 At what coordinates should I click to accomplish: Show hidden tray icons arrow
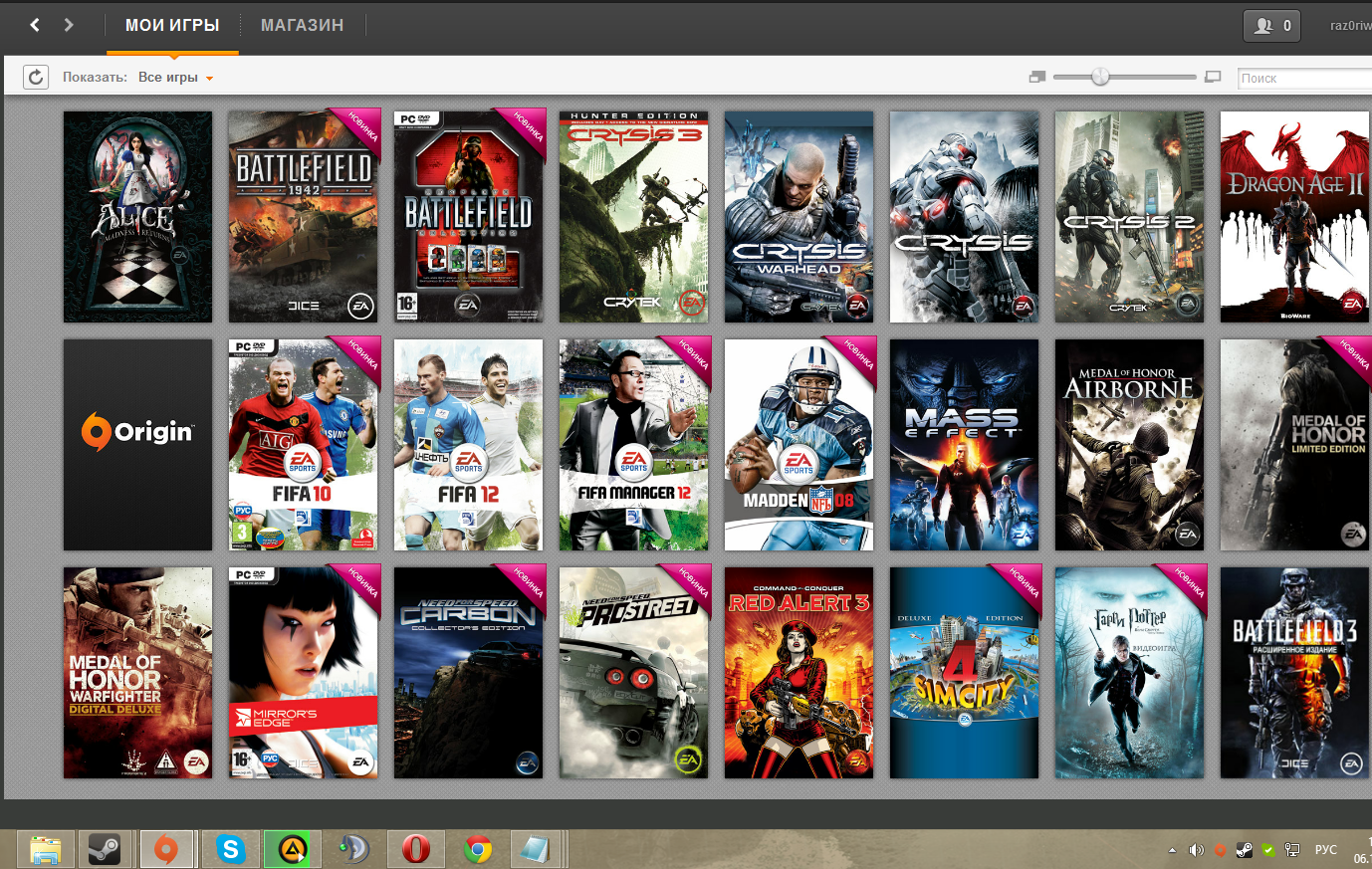[x=1172, y=850]
